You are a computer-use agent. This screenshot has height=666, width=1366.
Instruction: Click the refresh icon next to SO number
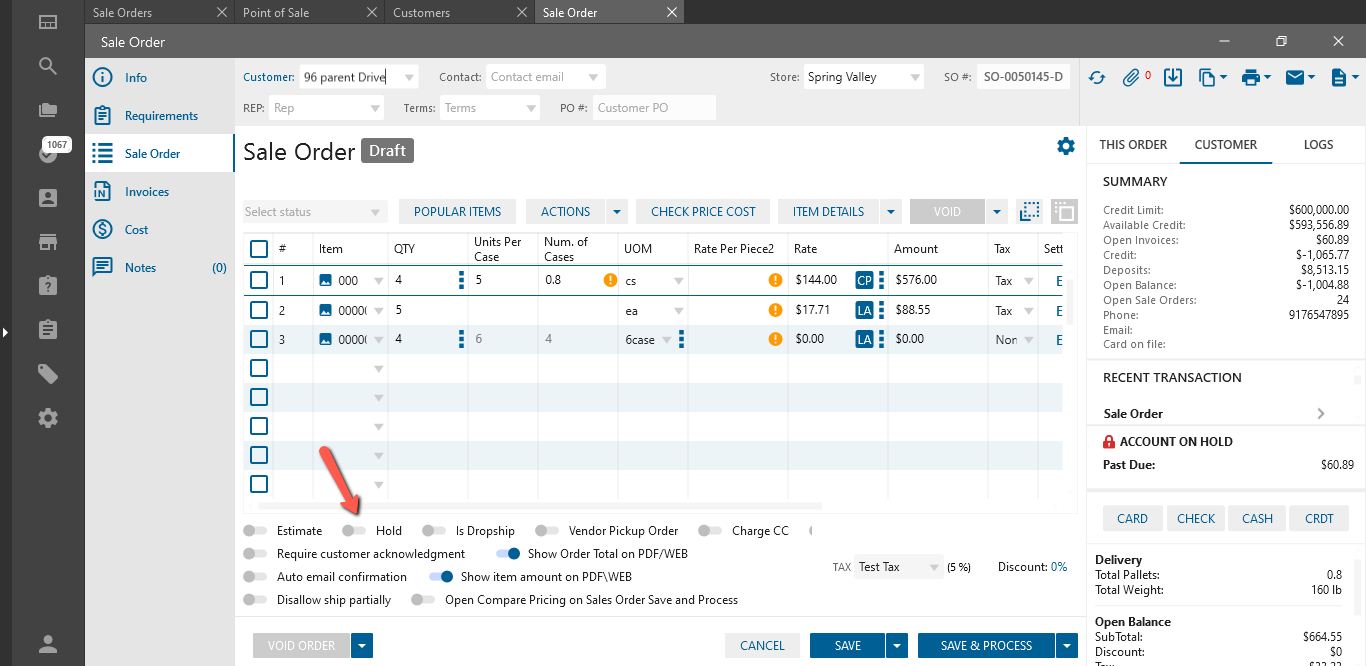tap(1097, 77)
